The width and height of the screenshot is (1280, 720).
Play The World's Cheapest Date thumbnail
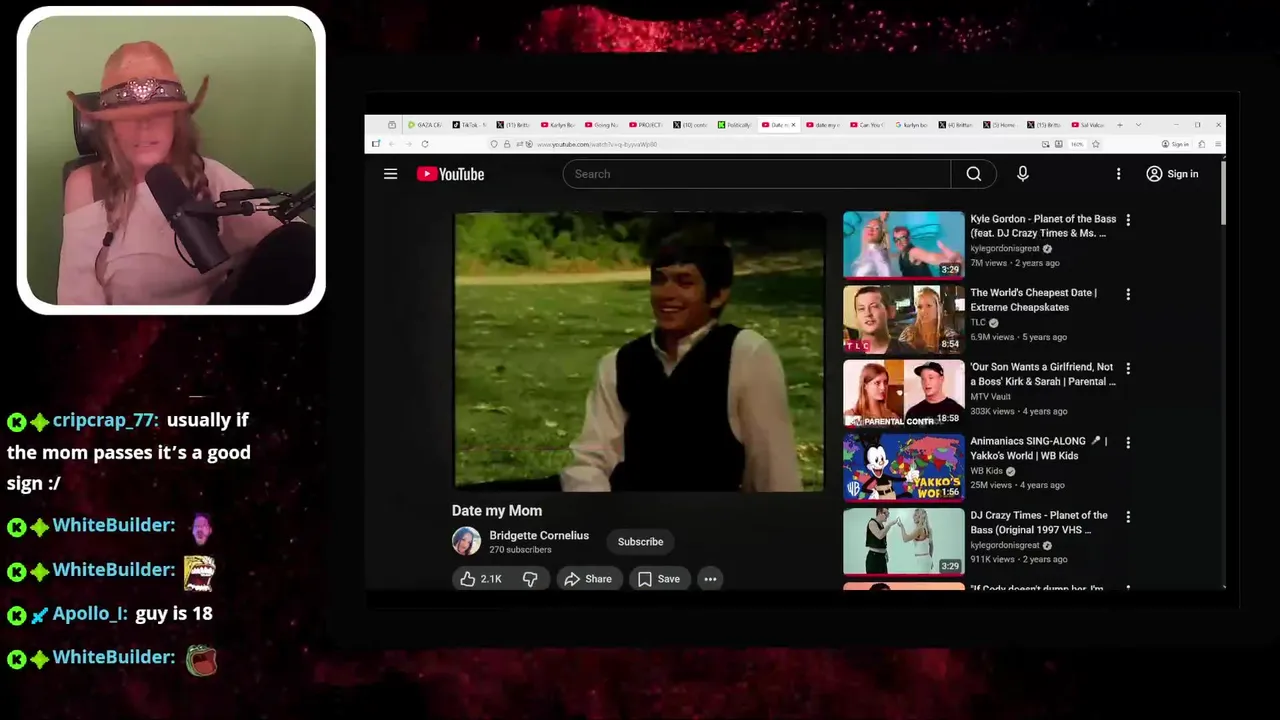904,319
